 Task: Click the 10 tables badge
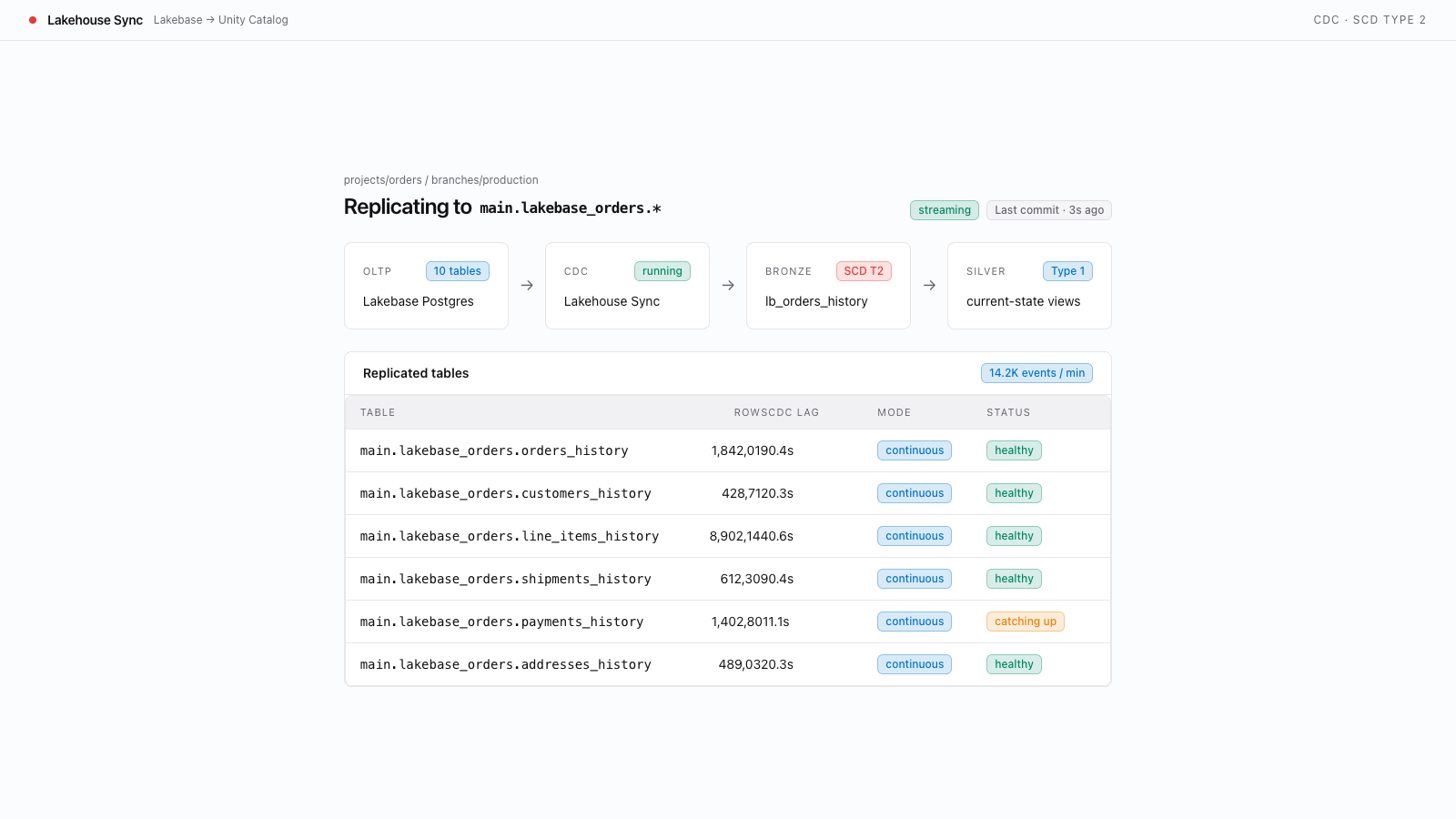pyautogui.click(x=458, y=271)
